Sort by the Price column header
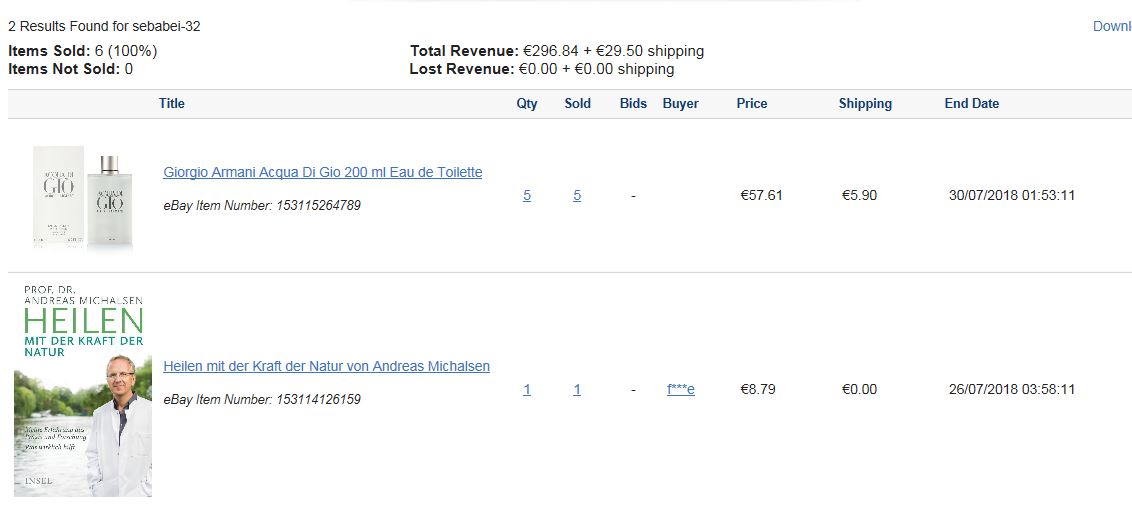The width and height of the screenshot is (1132, 509). tap(752, 103)
